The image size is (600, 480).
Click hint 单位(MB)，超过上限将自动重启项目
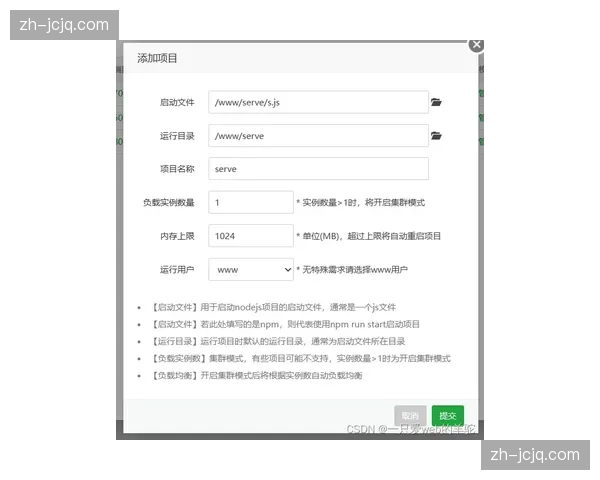pos(368,236)
